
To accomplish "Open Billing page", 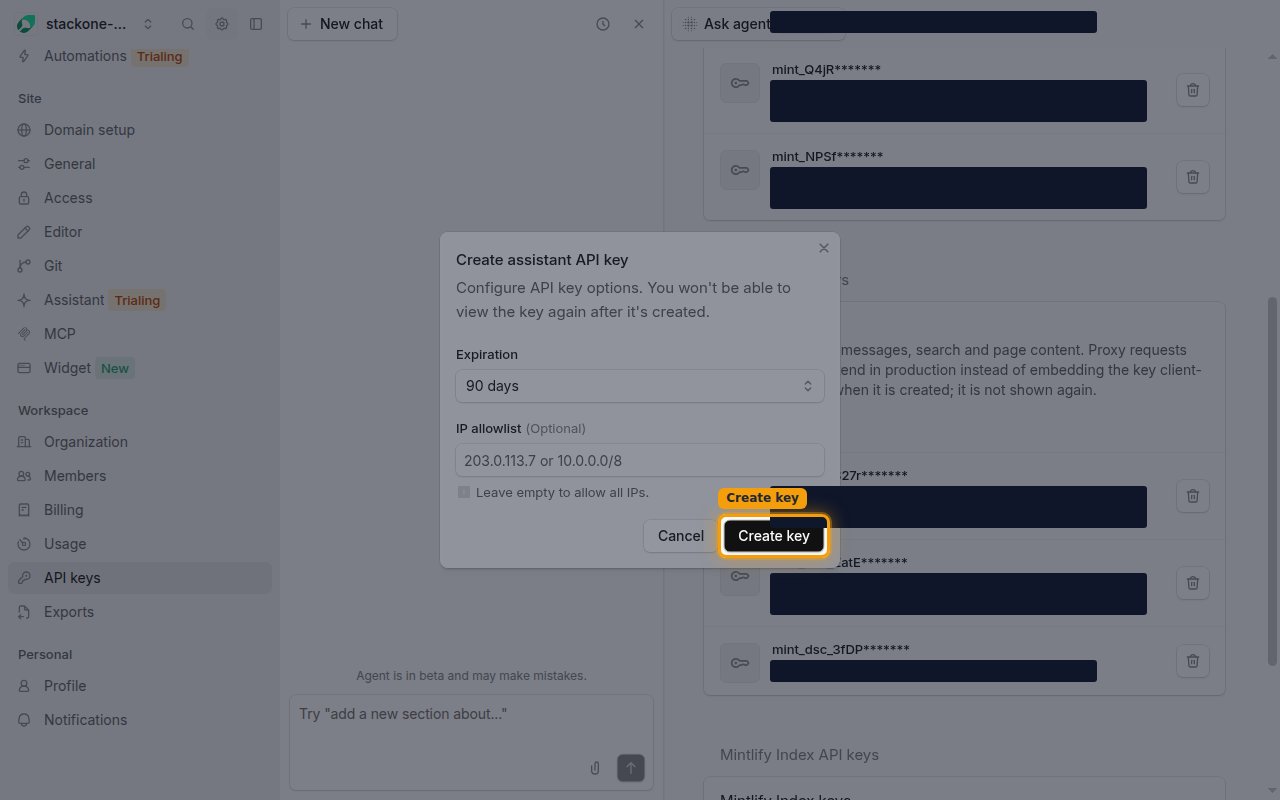I will coord(140,510).
